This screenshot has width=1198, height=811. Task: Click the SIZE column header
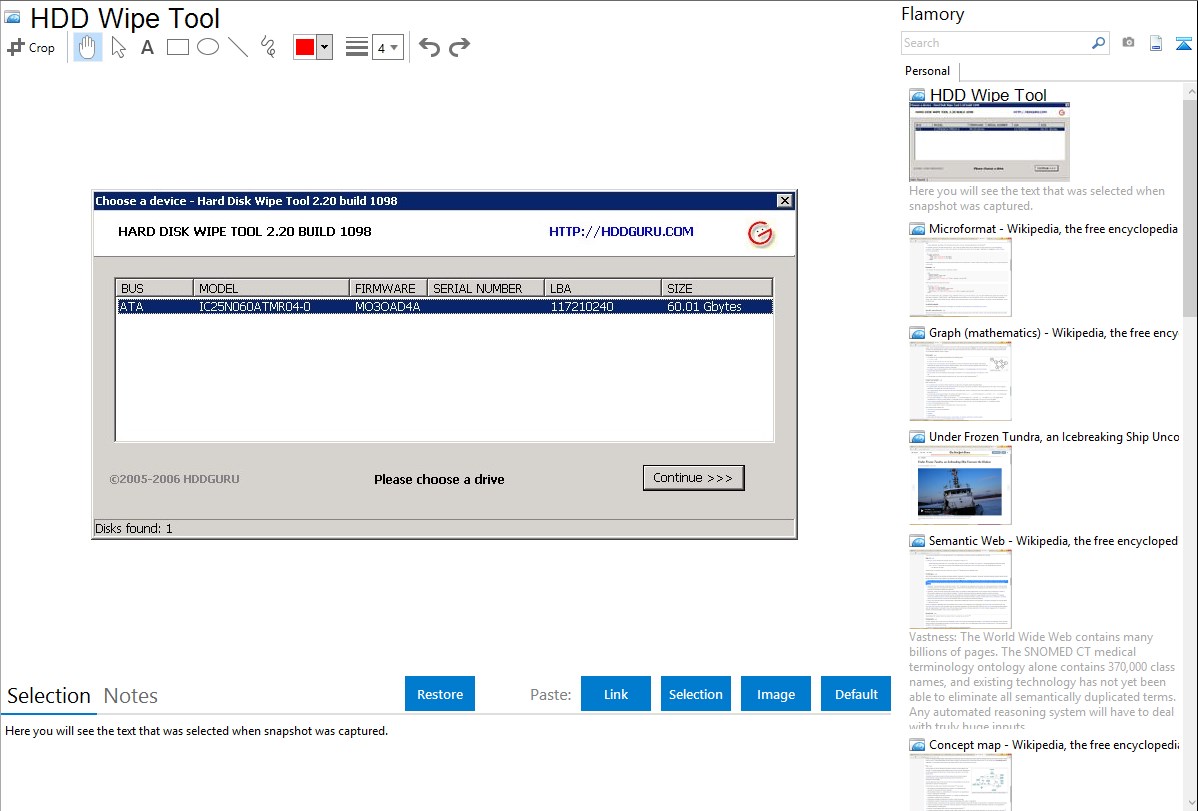coord(717,288)
